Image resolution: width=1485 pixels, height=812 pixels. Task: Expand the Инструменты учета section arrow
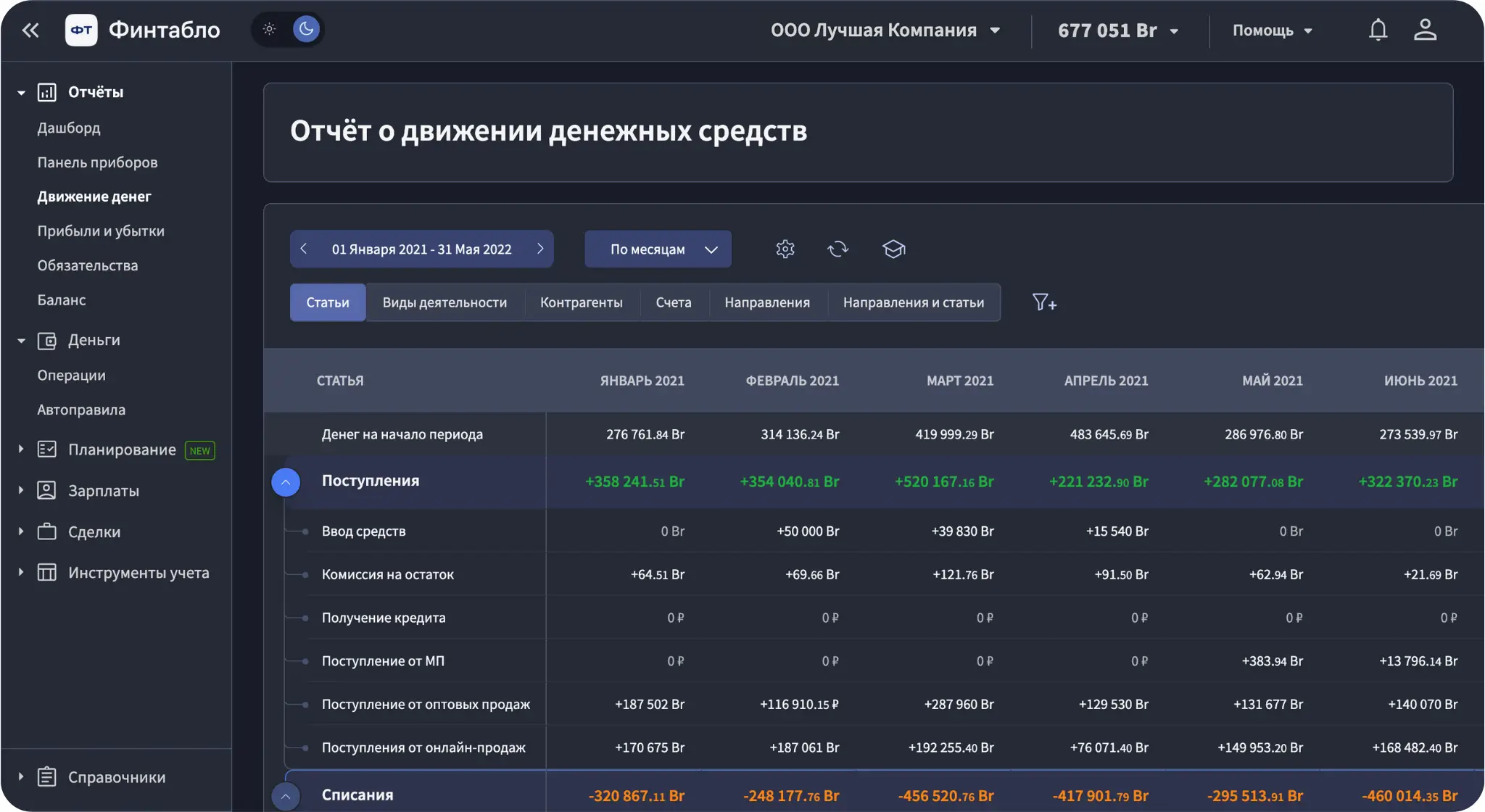21,573
